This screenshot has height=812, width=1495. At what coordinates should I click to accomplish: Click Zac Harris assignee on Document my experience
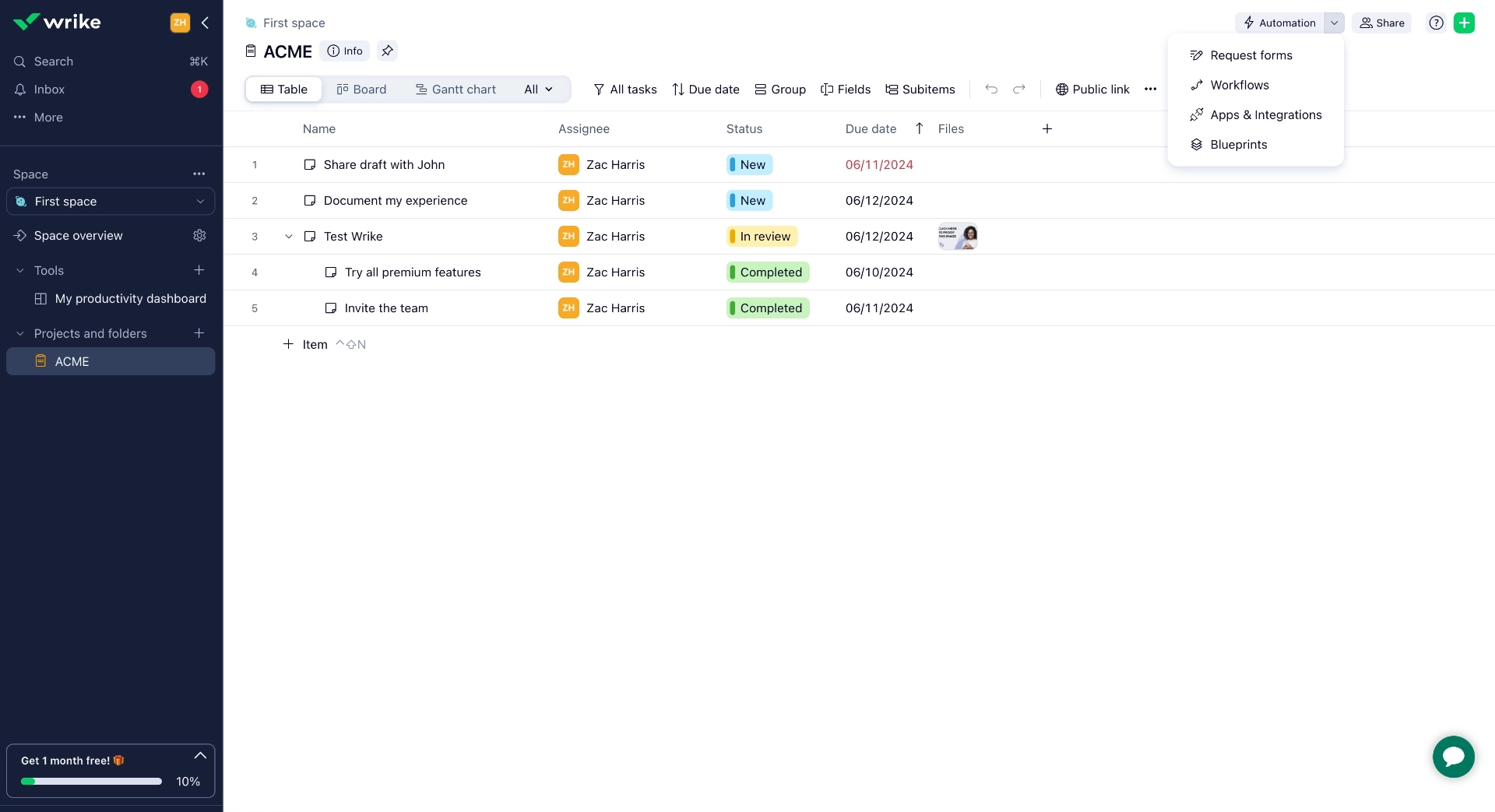pyautogui.click(x=602, y=201)
